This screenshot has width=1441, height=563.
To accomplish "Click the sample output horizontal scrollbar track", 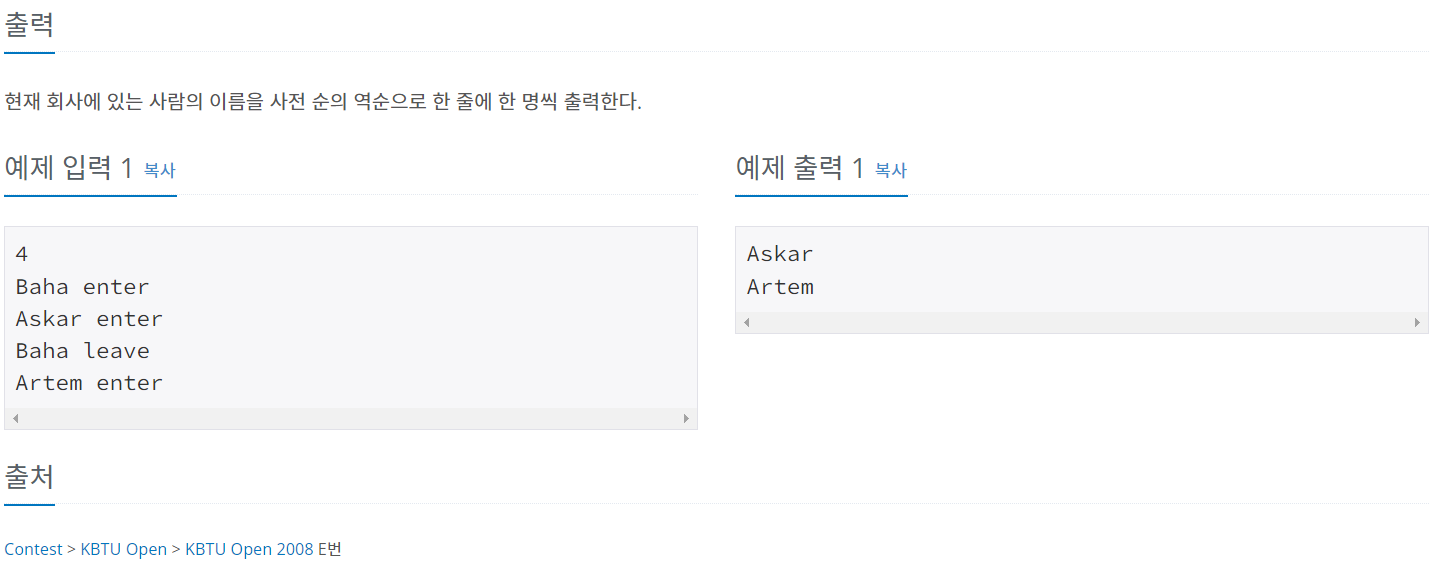I will pos(1082,322).
